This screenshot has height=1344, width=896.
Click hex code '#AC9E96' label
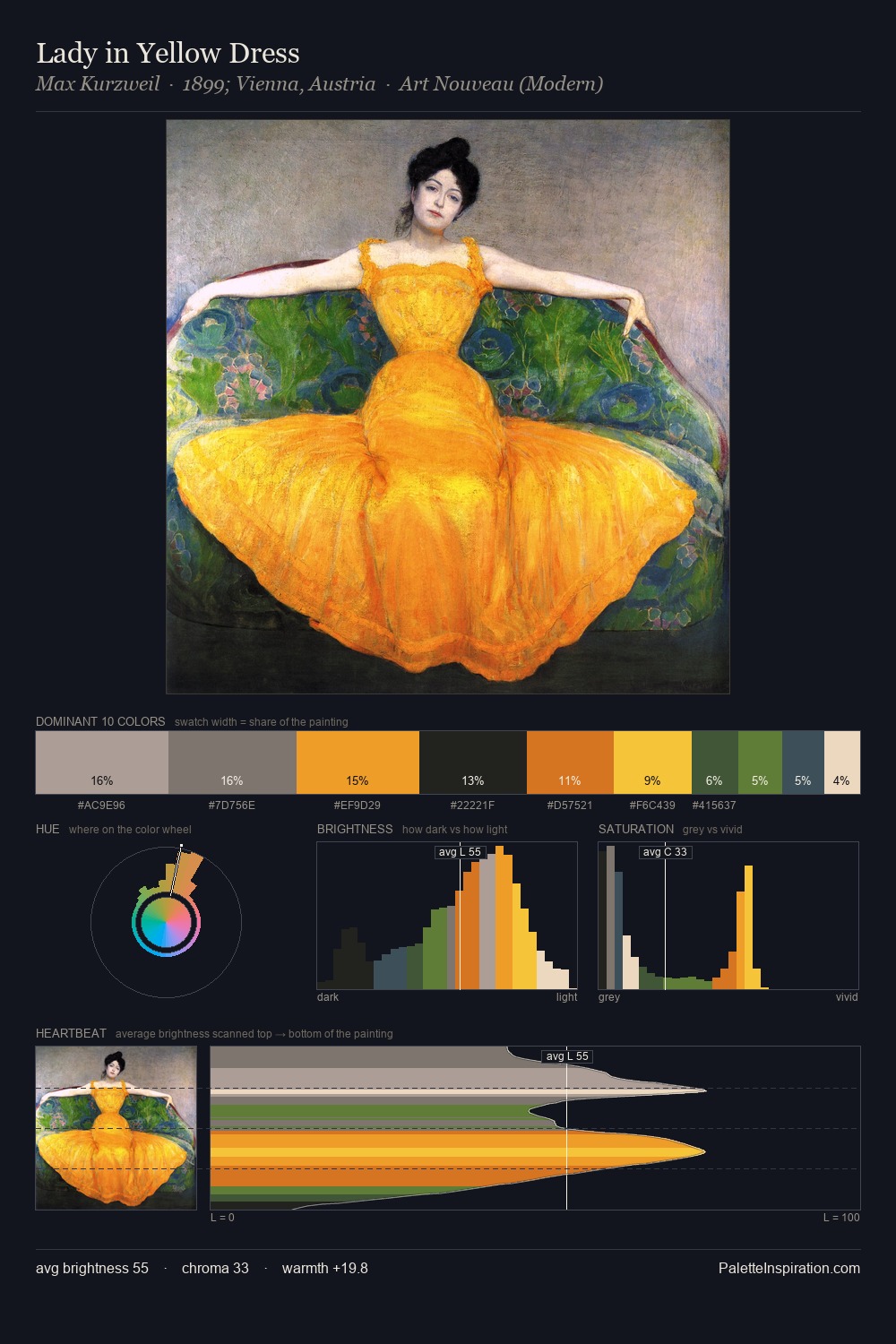pos(101,805)
